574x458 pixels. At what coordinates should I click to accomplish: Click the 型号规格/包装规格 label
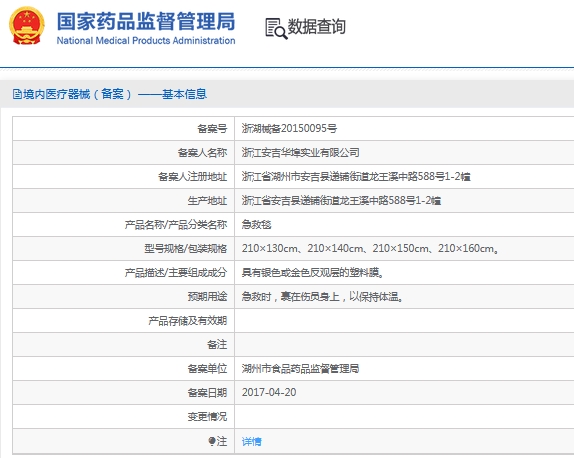pyautogui.click(x=186, y=249)
